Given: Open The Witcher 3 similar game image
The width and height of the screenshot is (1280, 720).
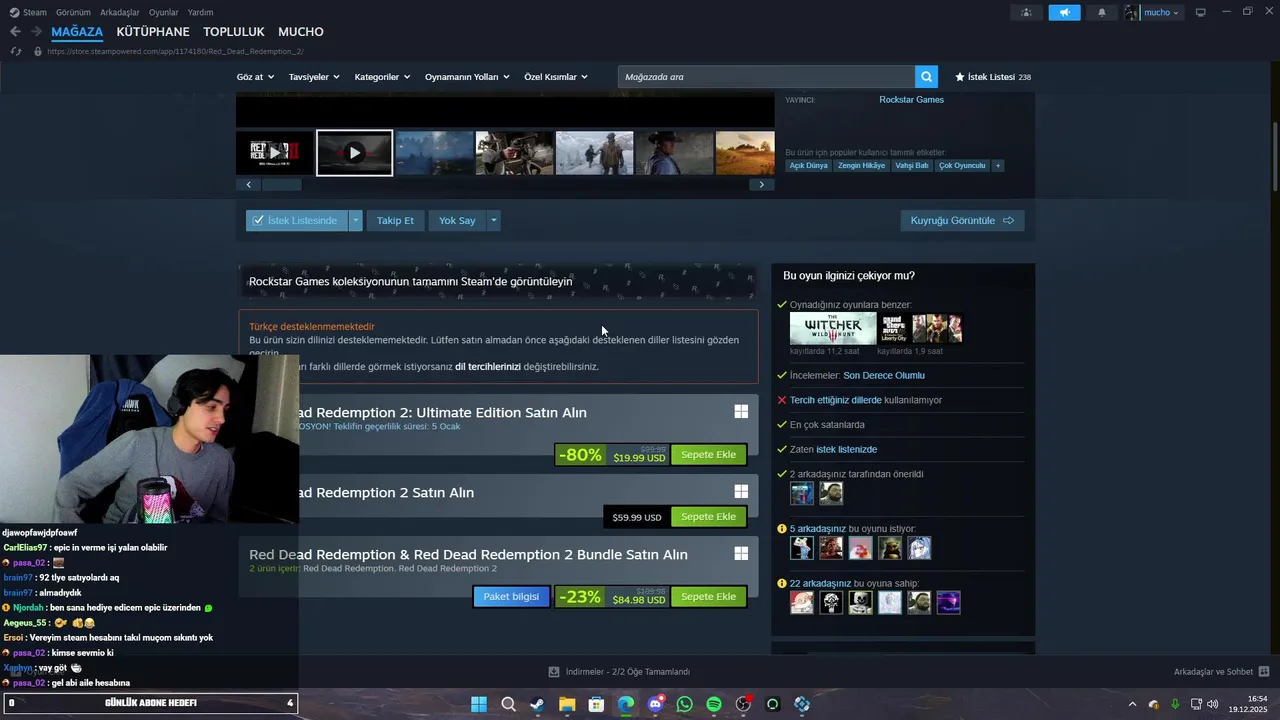Looking at the screenshot, I should tap(833, 328).
